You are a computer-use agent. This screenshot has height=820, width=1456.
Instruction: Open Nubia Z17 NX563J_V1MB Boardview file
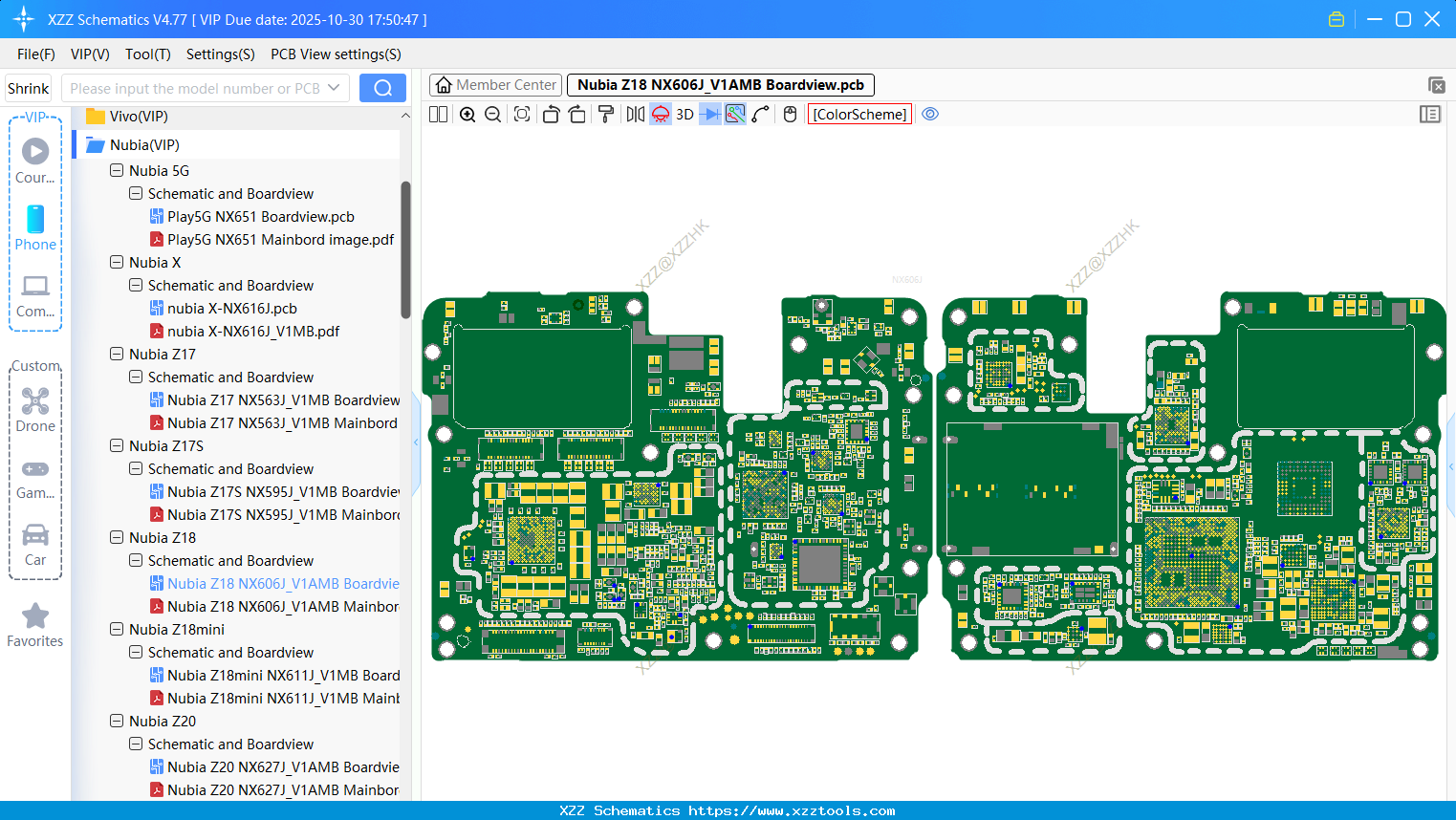274,399
